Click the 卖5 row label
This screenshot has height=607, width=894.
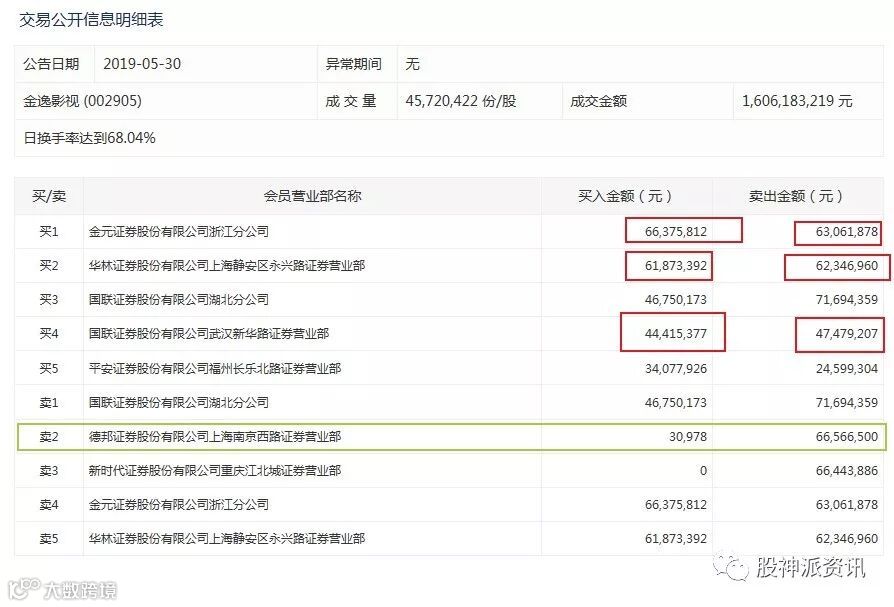pyautogui.click(x=49, y=538)
